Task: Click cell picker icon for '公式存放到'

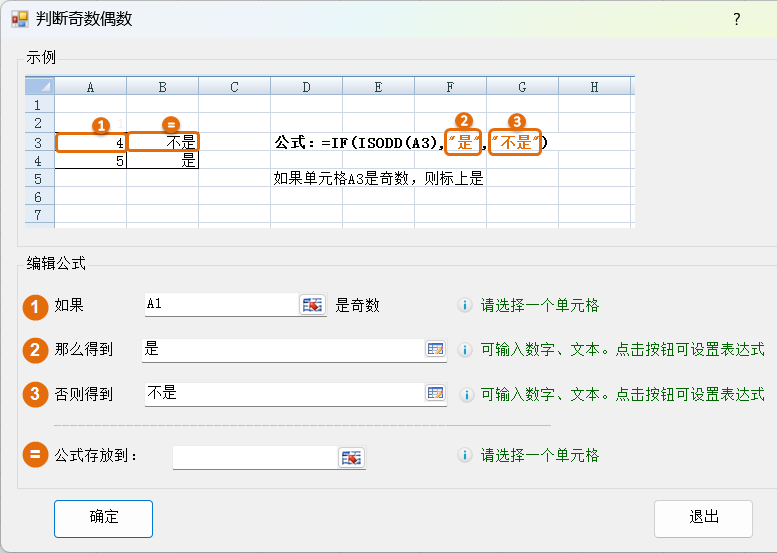Action: [351, 457]
